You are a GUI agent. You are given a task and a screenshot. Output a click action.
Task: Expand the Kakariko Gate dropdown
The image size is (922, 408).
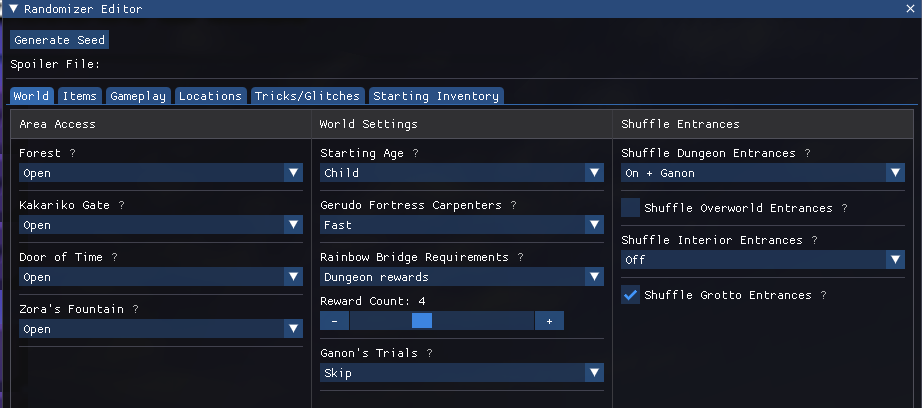(160, 225)
